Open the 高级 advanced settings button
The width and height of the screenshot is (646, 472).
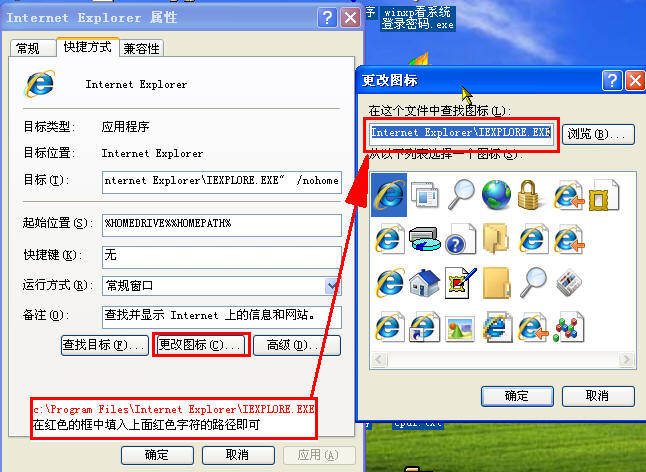(297, 345)
